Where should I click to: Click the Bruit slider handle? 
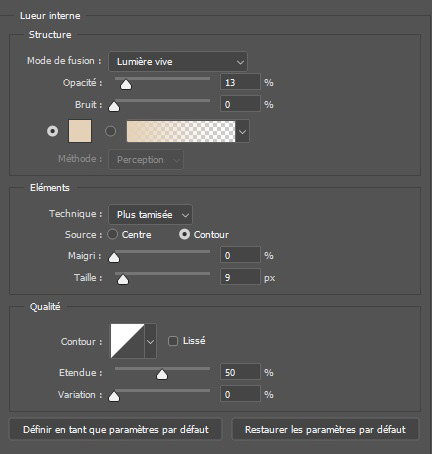[x=114, y=106]
